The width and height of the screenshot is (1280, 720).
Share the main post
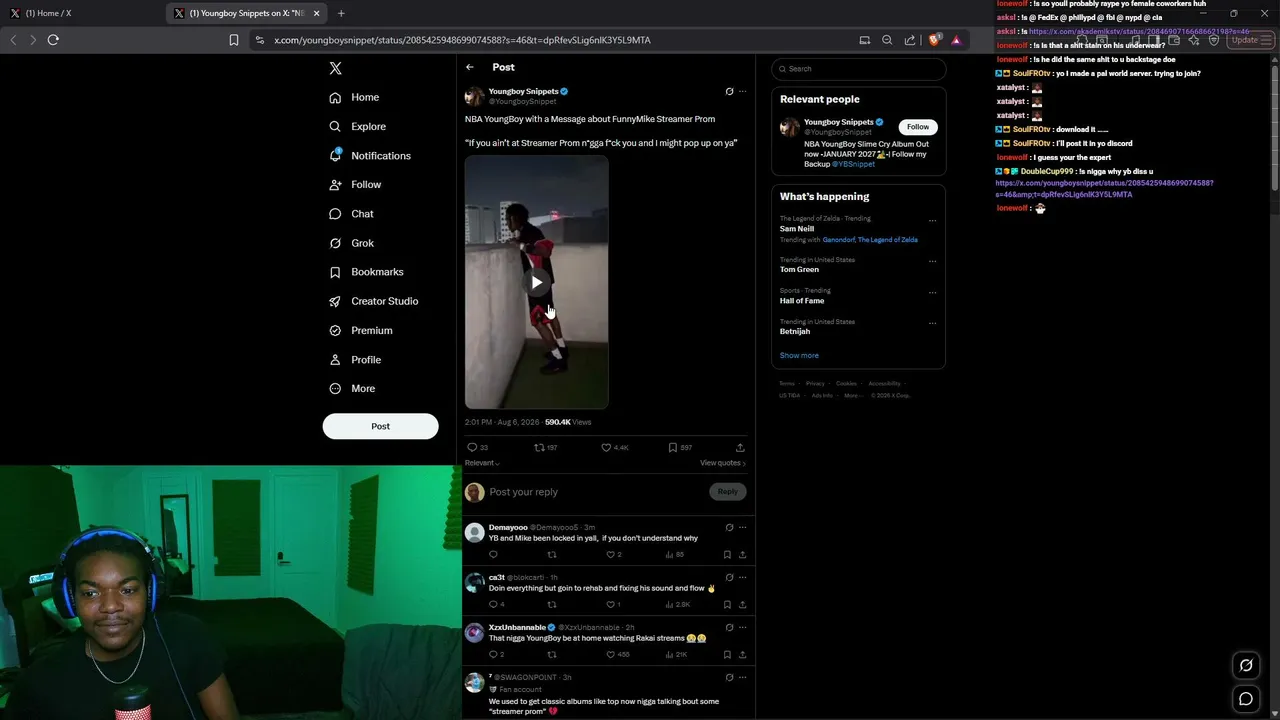[740, 447]
